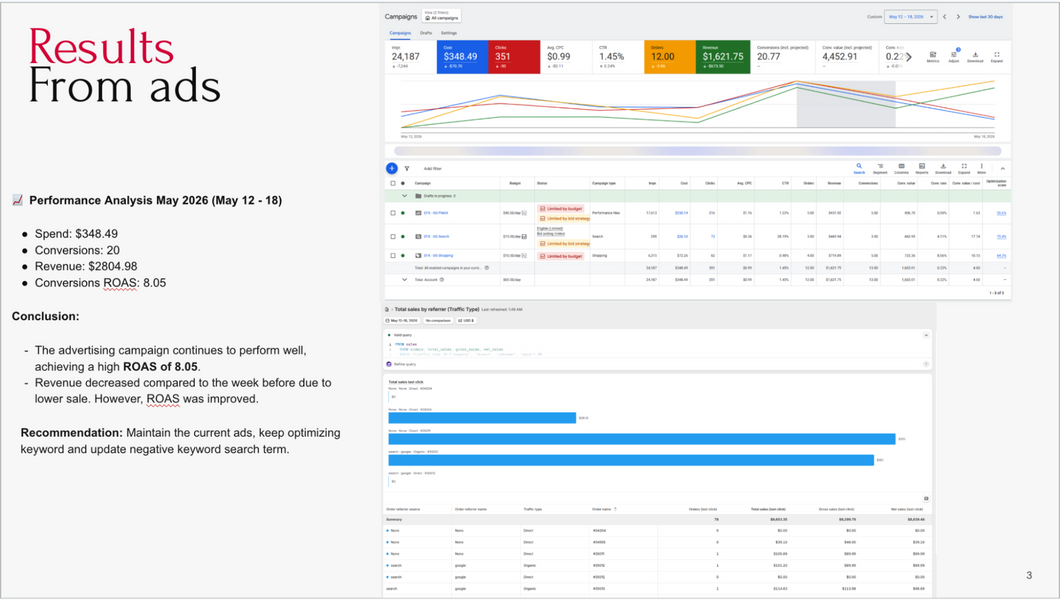
Task: Open the Columns icon in table toolbar
Action: pyautogui.click(x=901, y=168)
